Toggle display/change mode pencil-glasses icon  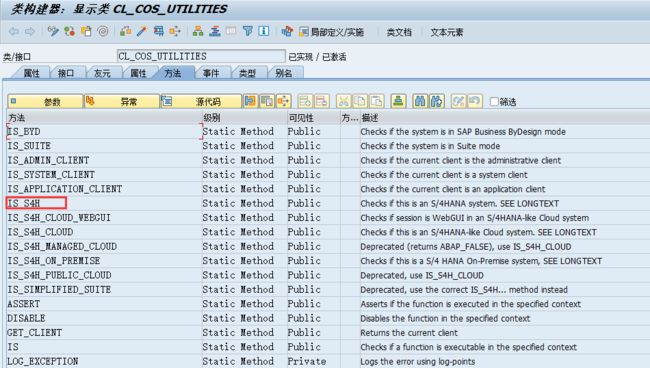(x=53, y=31)
